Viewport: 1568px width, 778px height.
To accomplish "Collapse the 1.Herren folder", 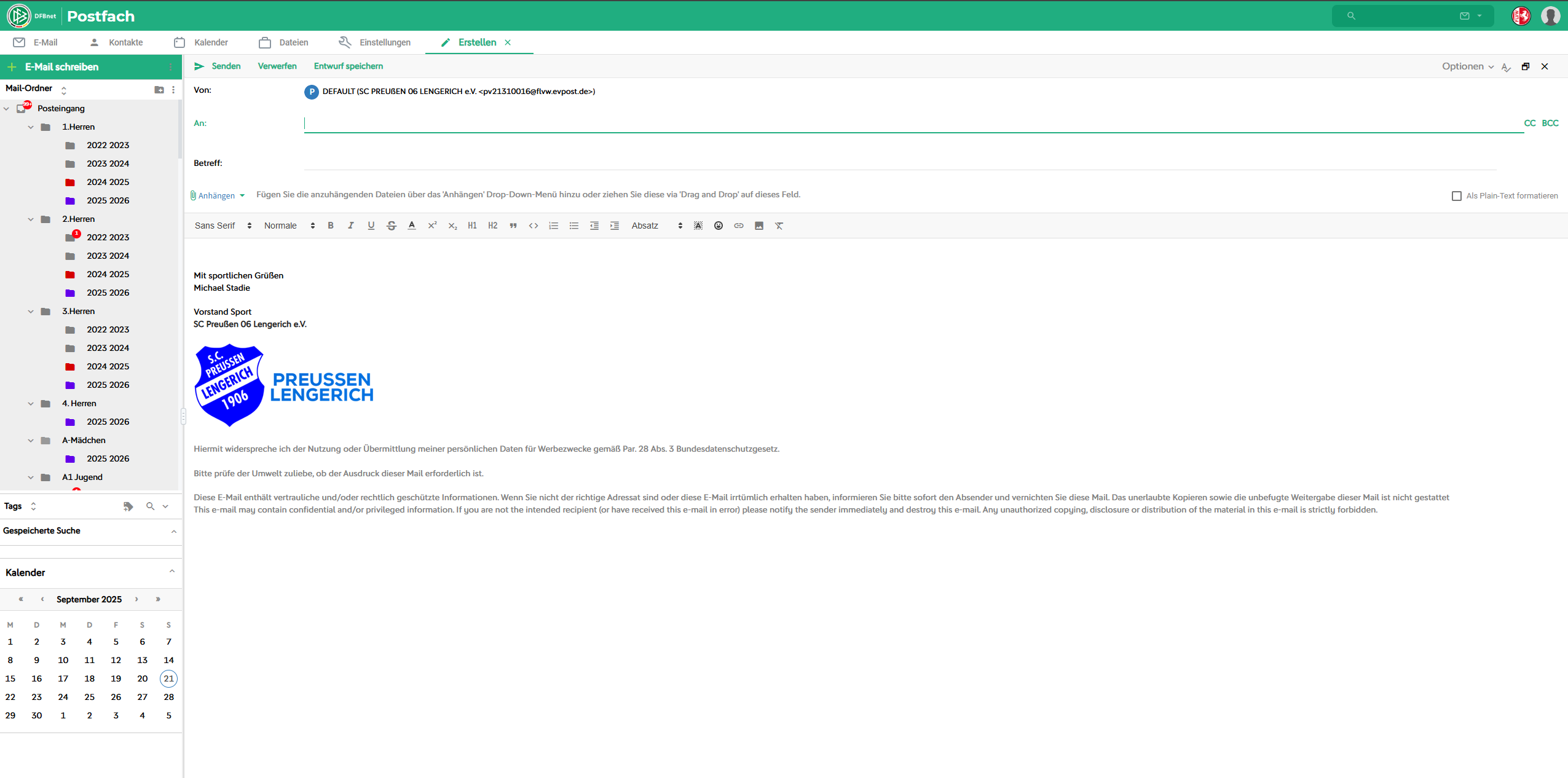I will pos(31,127).
